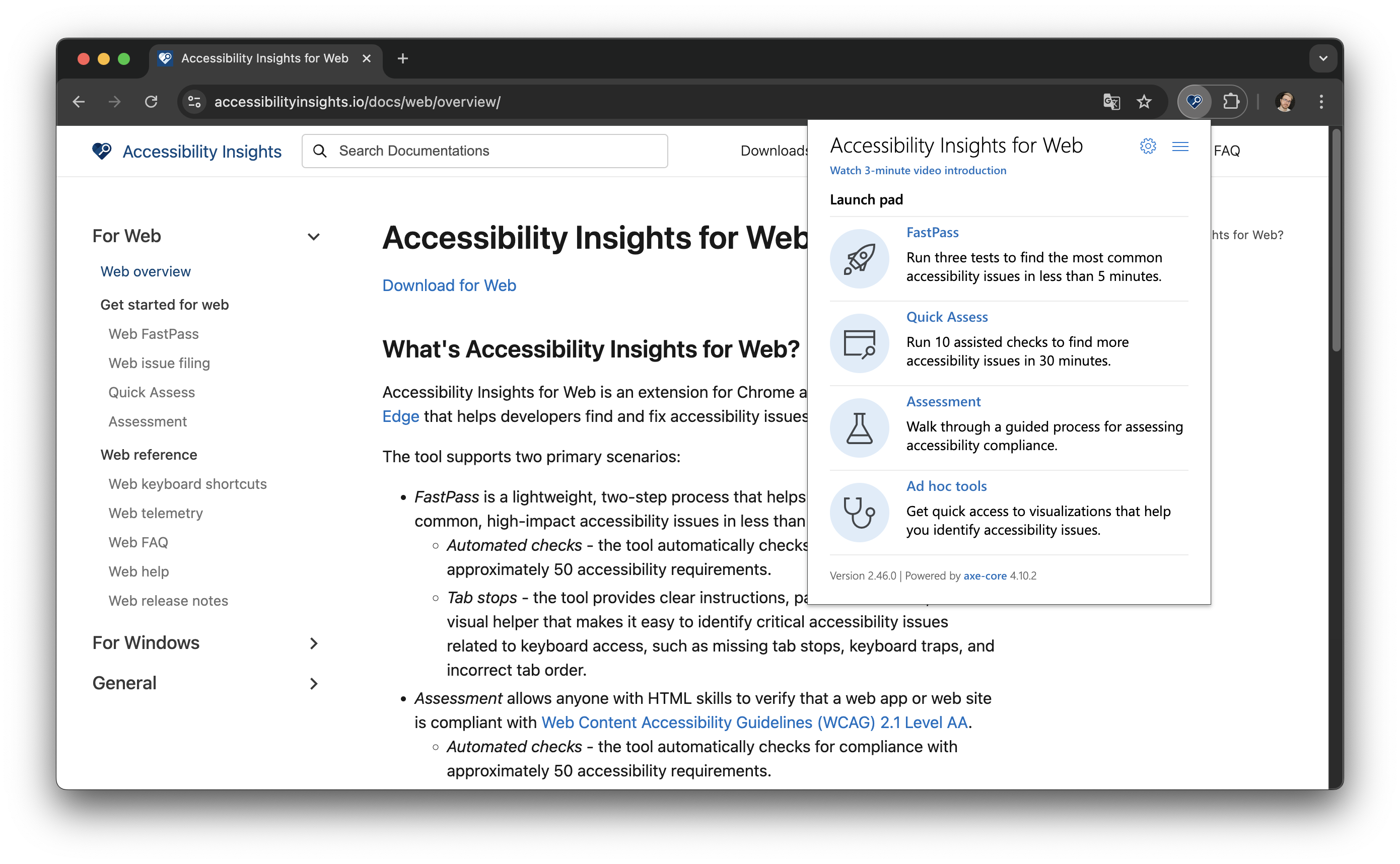
Task: Click Accessibility Insights extension toolbar icon
Action: point(1195,102)
